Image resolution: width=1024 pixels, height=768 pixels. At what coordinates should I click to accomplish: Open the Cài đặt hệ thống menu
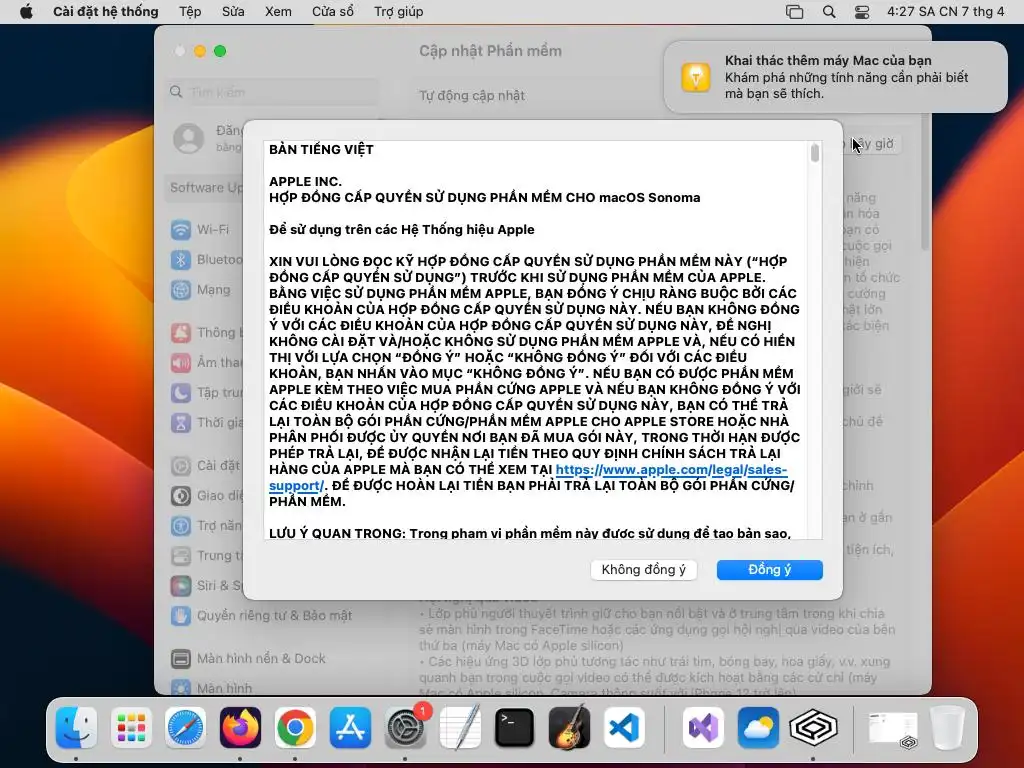point(105,12)
